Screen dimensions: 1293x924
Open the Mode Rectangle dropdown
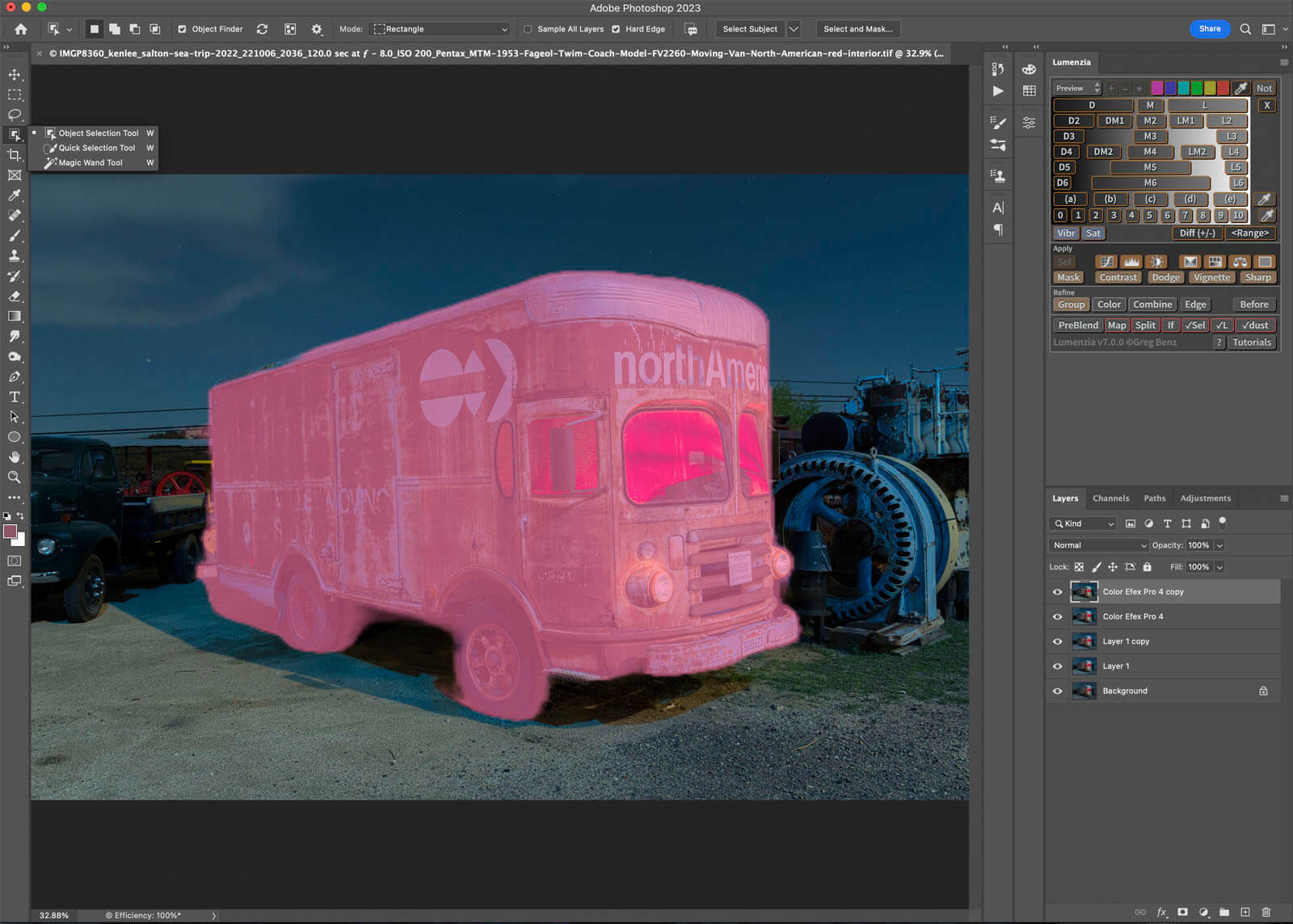(x=440, y=29)
